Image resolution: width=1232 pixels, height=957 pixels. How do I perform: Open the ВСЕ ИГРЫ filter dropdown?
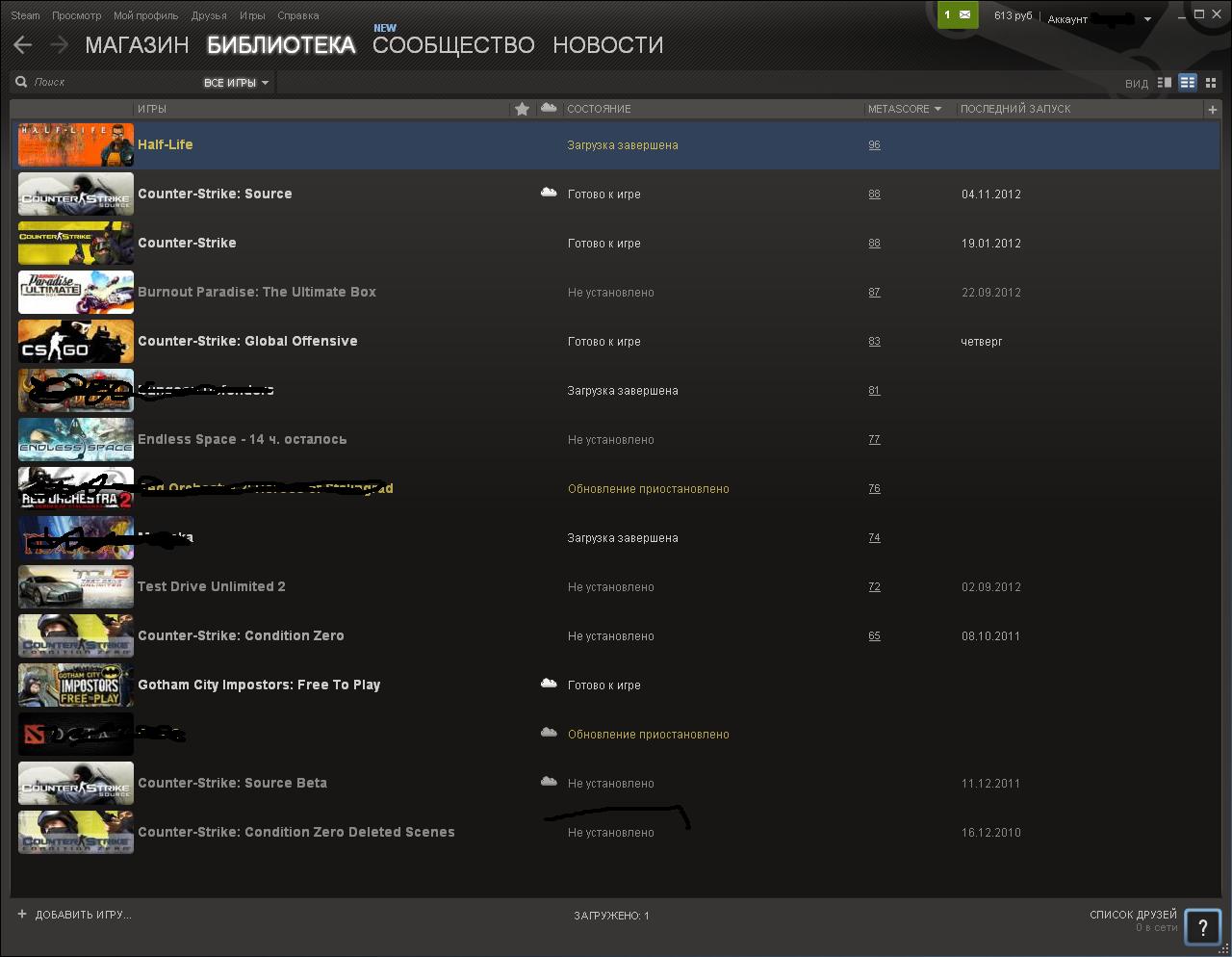(236, 83)
